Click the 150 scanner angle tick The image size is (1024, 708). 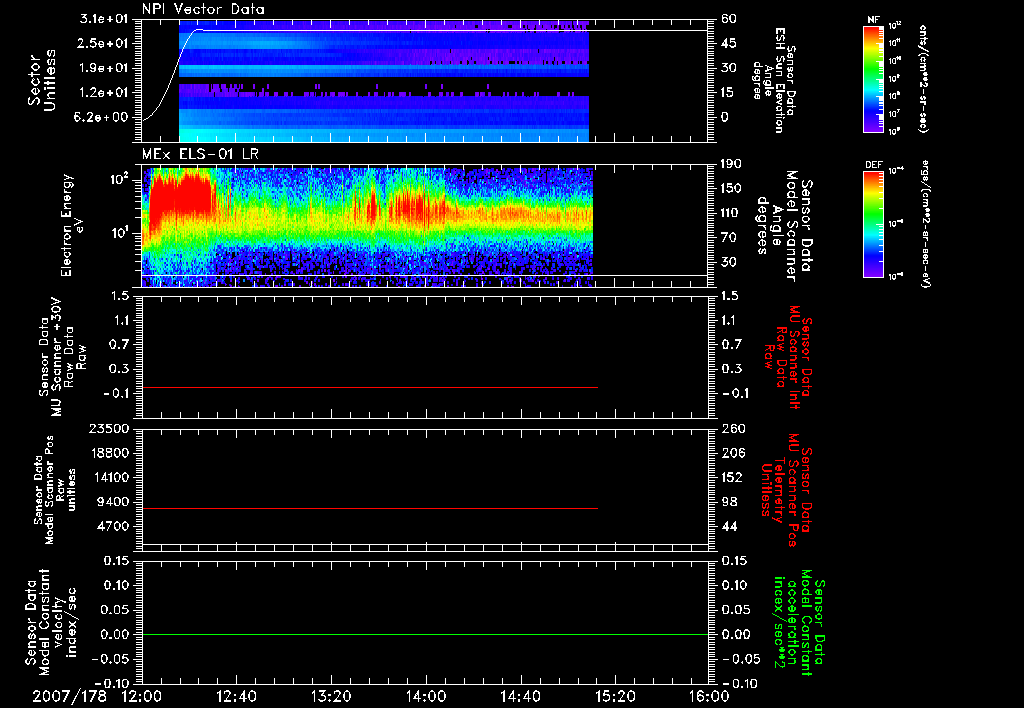click(x=731, y=188)
